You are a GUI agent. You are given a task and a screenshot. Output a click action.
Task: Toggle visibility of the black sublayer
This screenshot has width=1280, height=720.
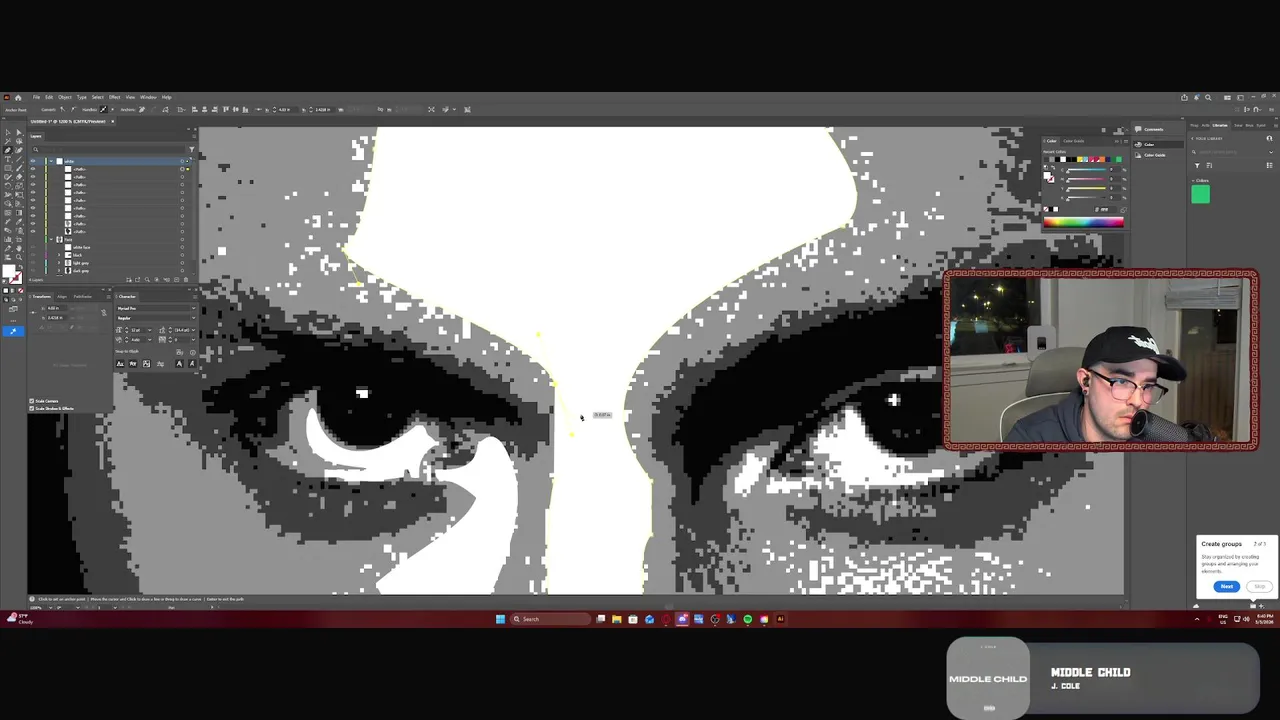tap(33, 255)
